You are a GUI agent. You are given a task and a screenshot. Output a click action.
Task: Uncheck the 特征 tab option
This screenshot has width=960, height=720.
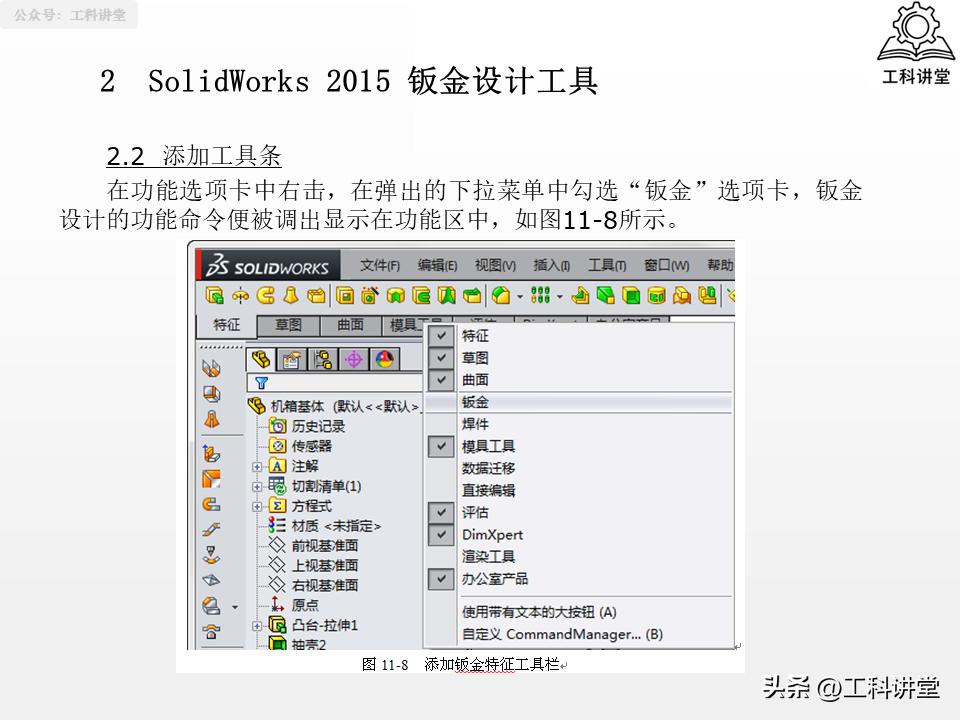(441, 336)
